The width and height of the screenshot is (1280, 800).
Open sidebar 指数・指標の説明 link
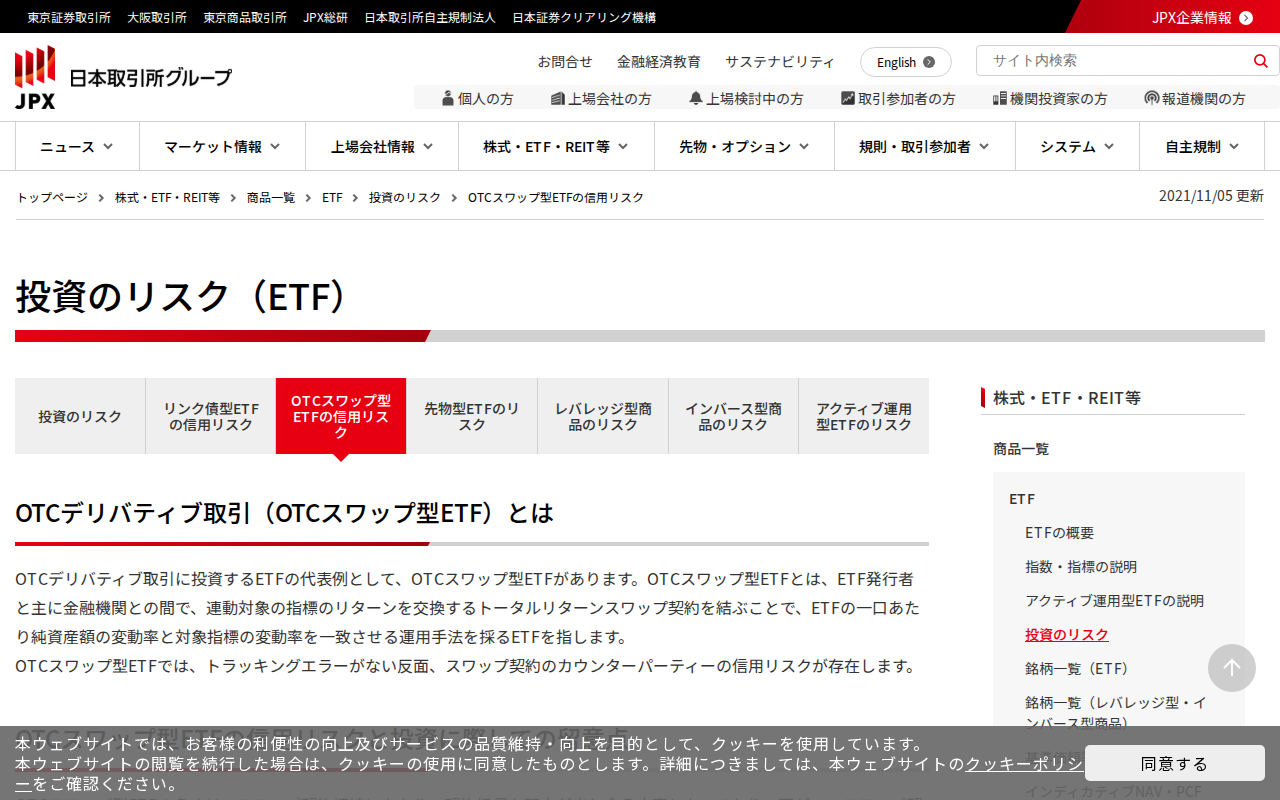(1081, 567)
